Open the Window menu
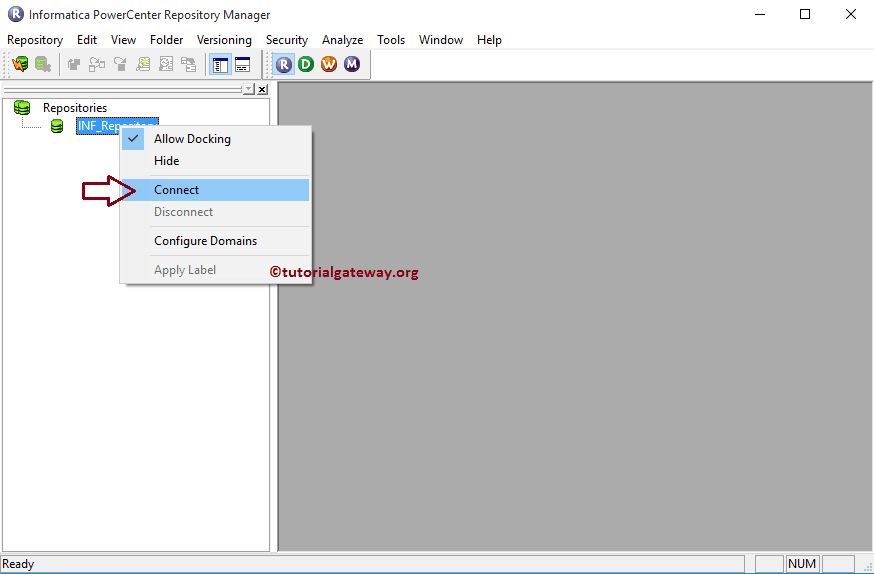The width and height of the screenshot is (874, 574). [x=441, y=40]
